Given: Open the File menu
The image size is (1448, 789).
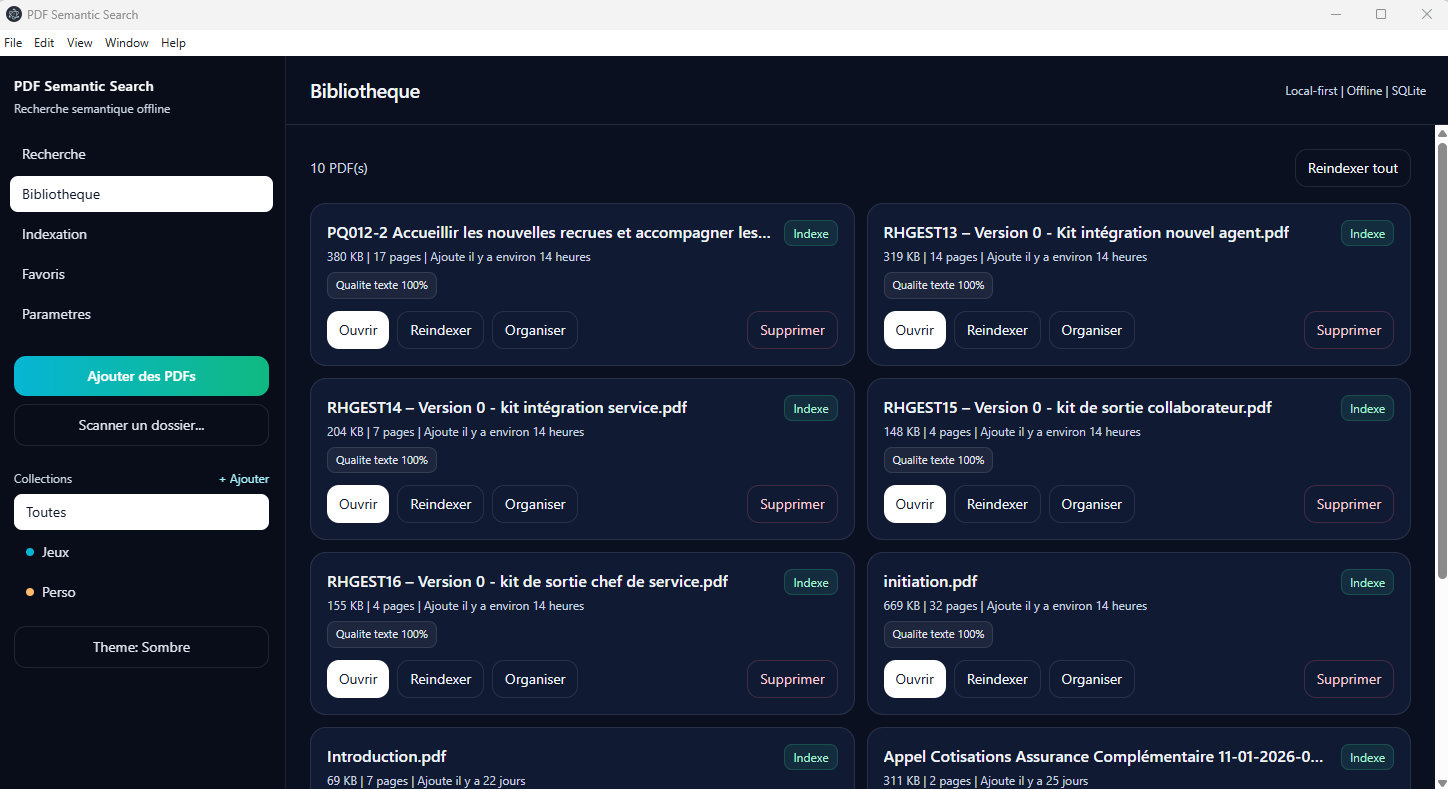Looking at the screenshot, I should tap(13, 43).
